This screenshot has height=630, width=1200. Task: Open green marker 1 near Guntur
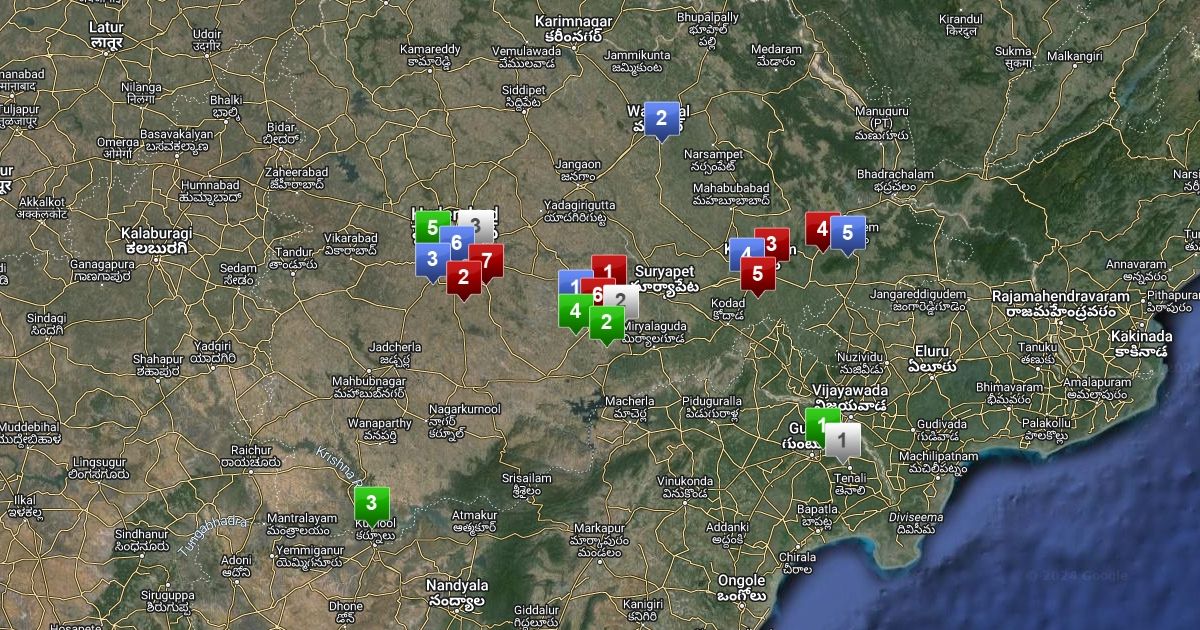click(x=821, y=424)
